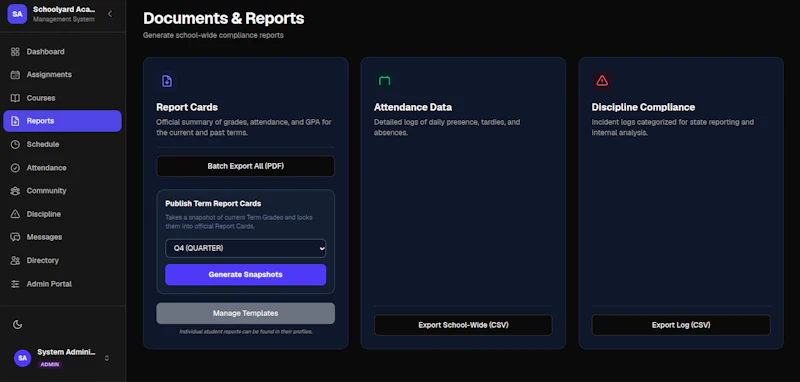Click the 'Generate school-wide compliance reports' subtitle
This screenshot has width=800, height=382.
(x=213, y=36)
